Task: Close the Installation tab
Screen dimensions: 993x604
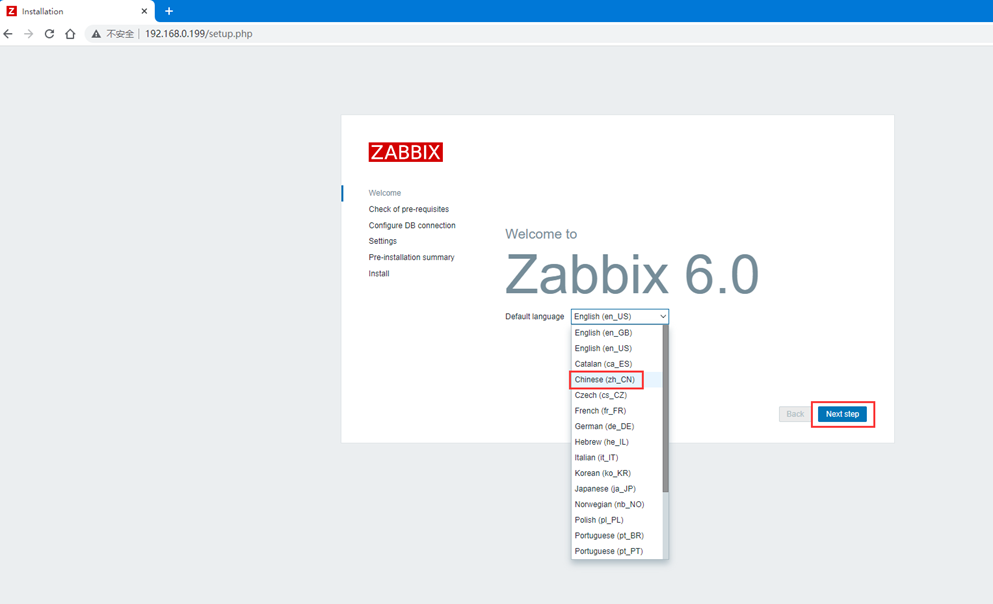Action: 144,11
